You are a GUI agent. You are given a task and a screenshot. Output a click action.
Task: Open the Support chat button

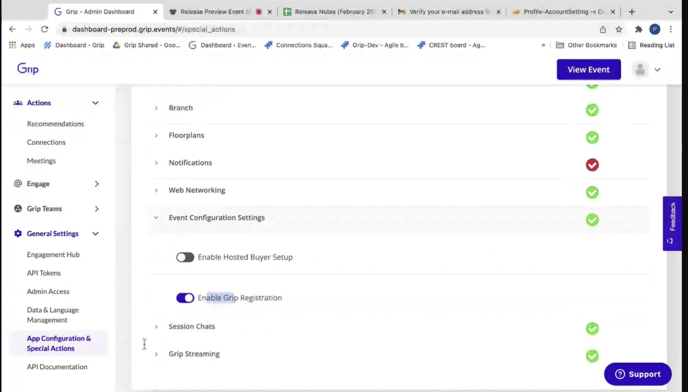tap(638, 374)
